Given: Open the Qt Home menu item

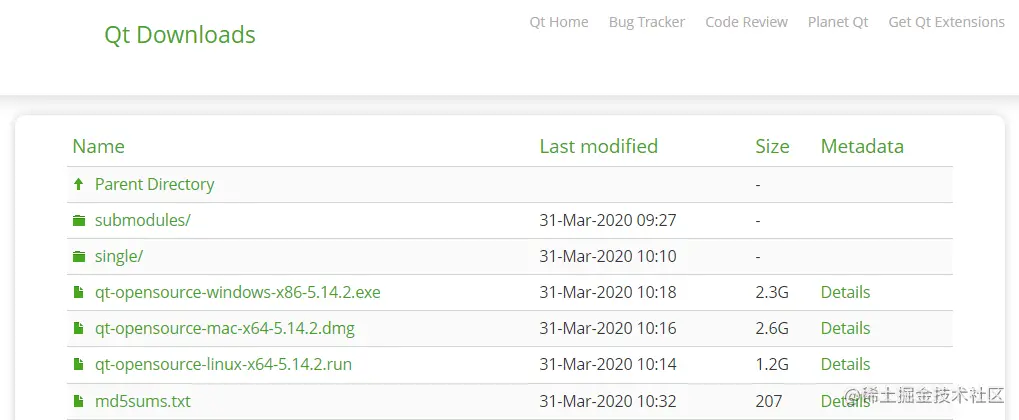Looking at the screenshot, I should [x=559, y=22].
